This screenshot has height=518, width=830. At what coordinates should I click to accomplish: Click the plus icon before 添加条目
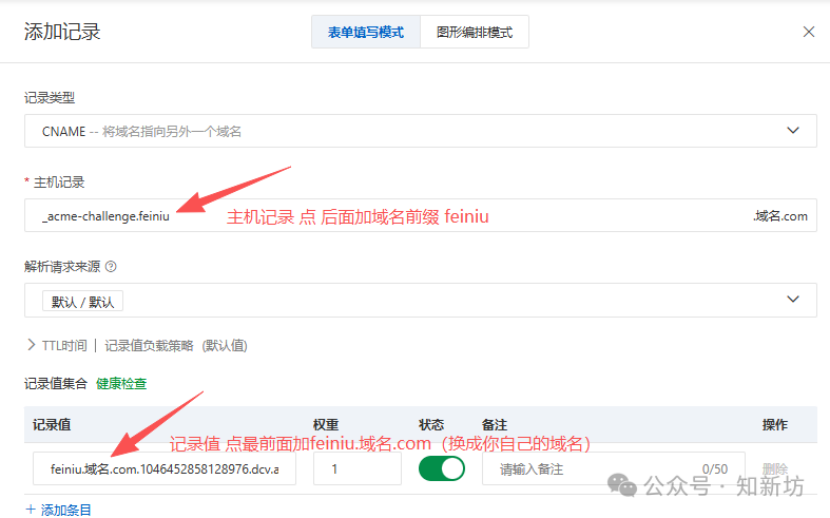(30, 510)
